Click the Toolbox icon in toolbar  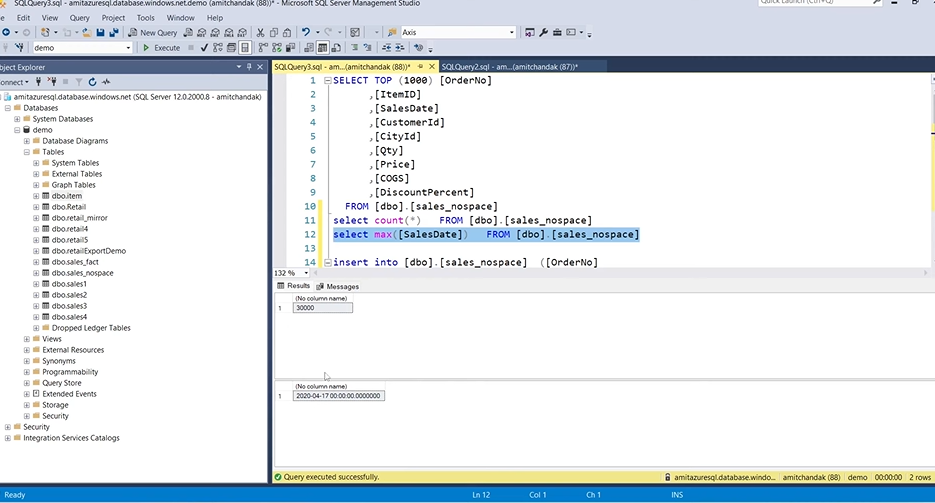coord(557,33)
